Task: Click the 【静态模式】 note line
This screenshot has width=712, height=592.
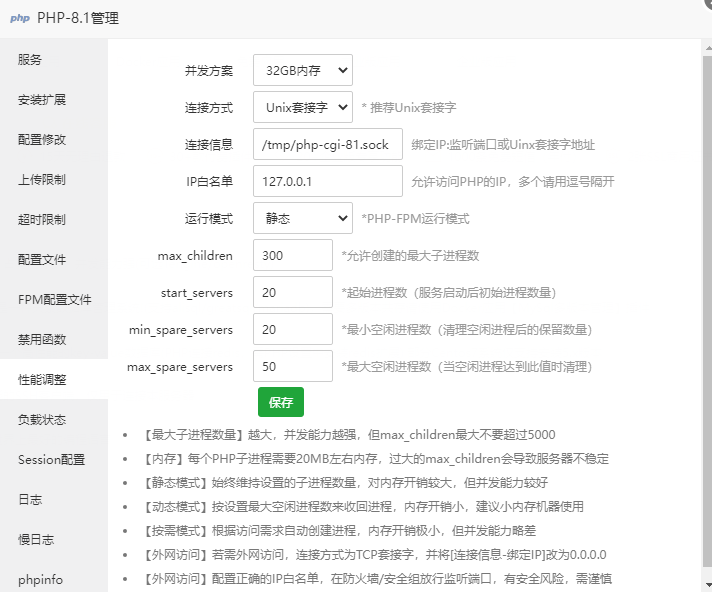Action: pyautogui.click(x=346, y=483)
